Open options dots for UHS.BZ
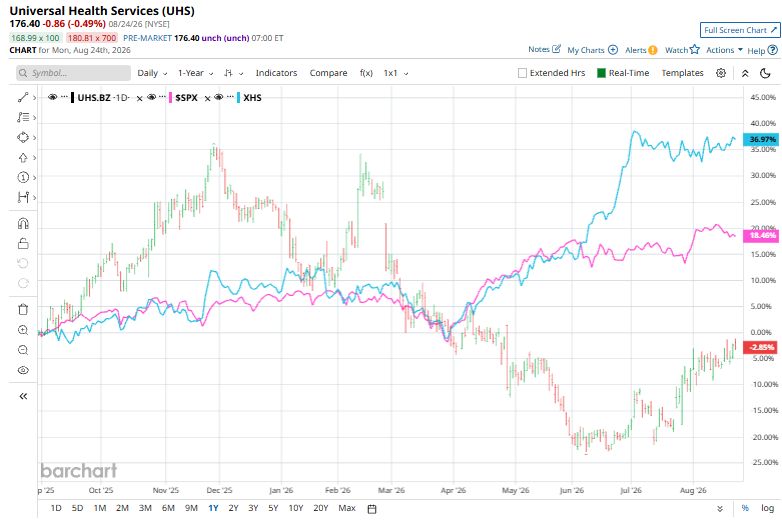 click(64, 97)
